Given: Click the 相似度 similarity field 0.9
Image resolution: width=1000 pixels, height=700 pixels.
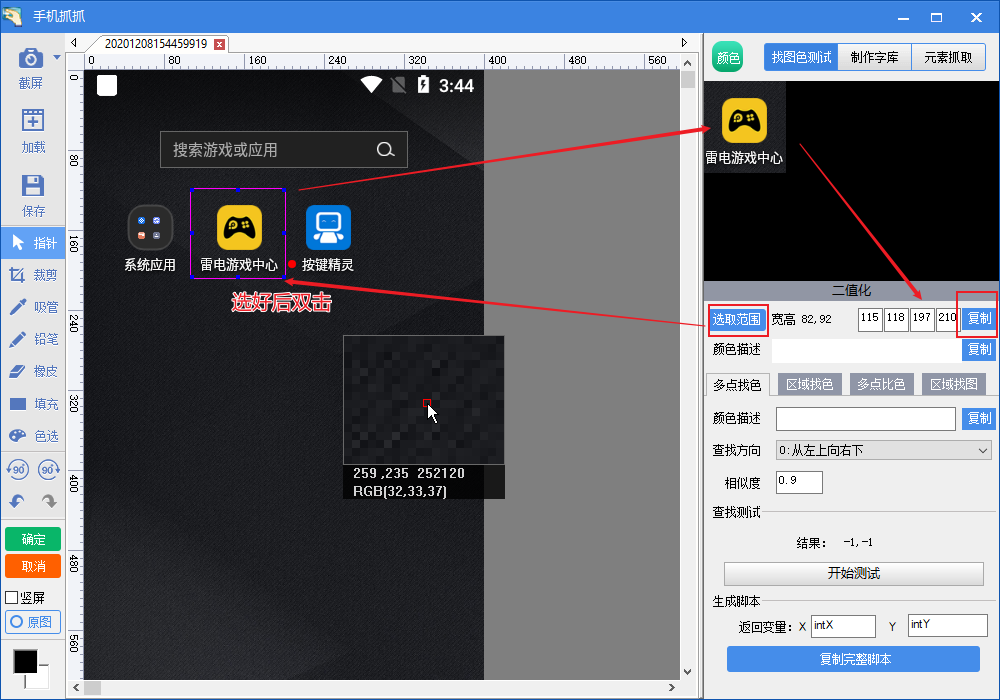Looking at the screenshot, I should [x=799, y=482].
